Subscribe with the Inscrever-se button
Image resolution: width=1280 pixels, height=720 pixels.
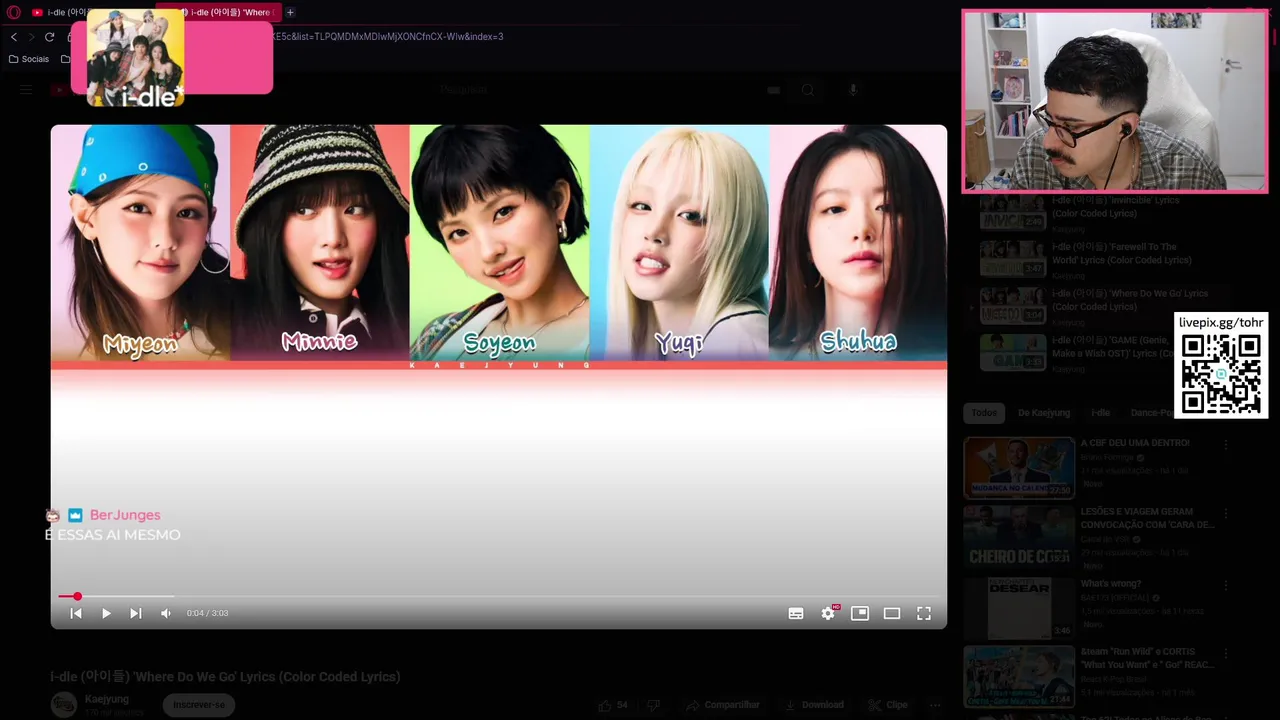tap(199, 705)
